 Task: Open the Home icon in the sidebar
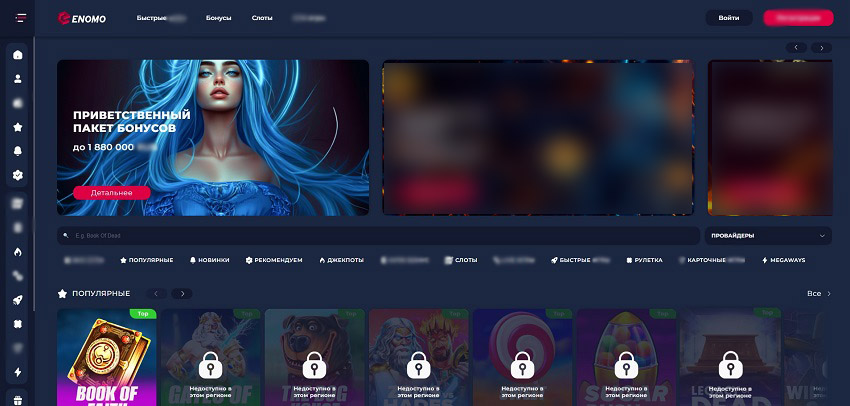pos(18,54)
